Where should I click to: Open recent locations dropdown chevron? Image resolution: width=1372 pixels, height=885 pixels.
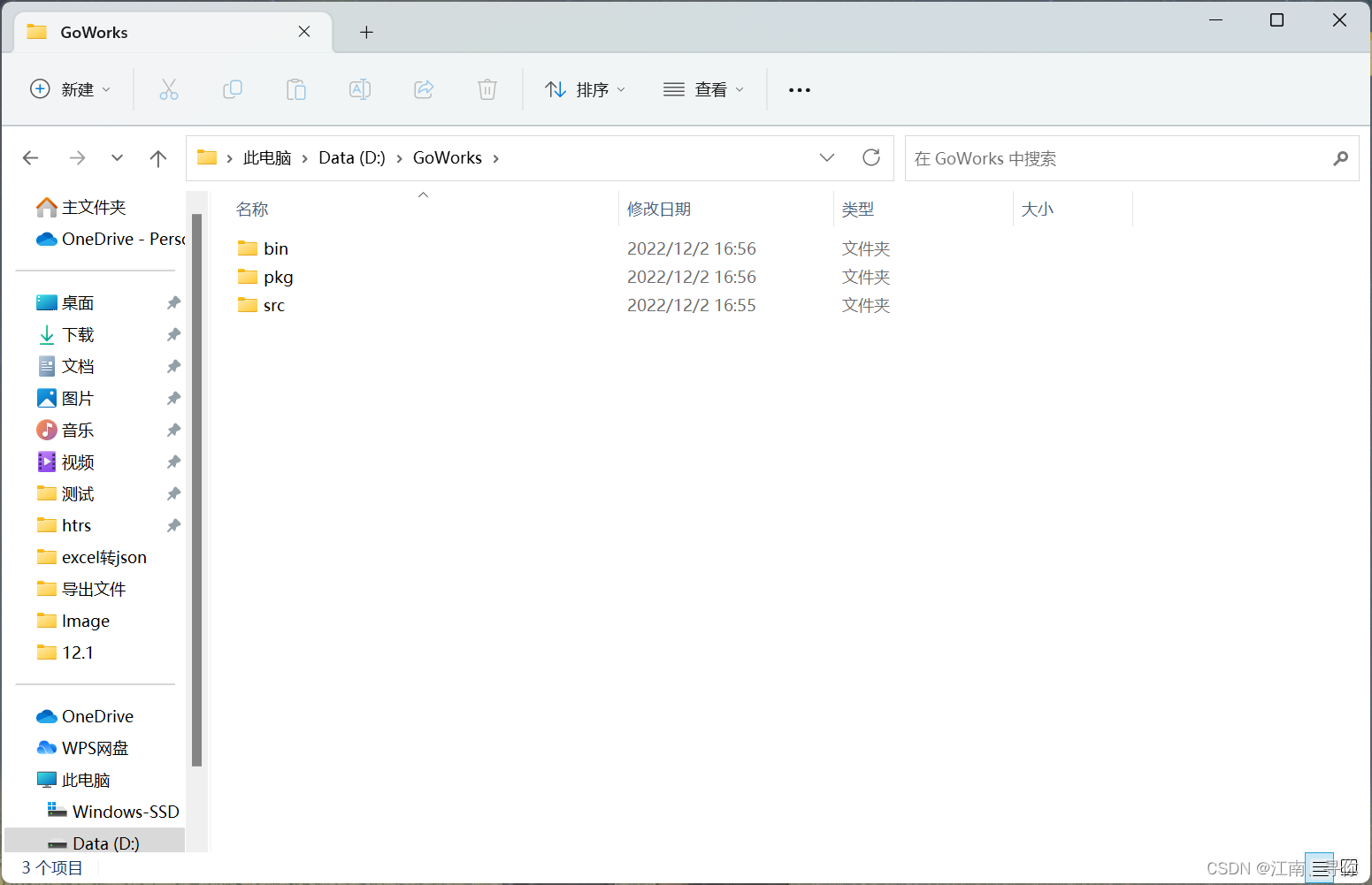117,158
